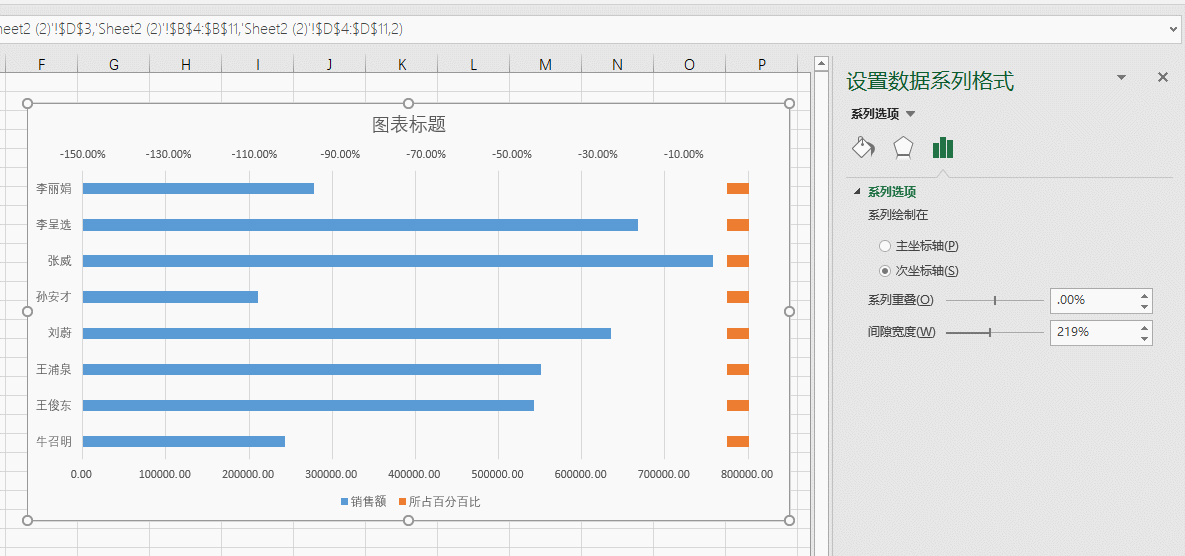Open the Effects pentagon tab
1185x556 pixels.
903,147
